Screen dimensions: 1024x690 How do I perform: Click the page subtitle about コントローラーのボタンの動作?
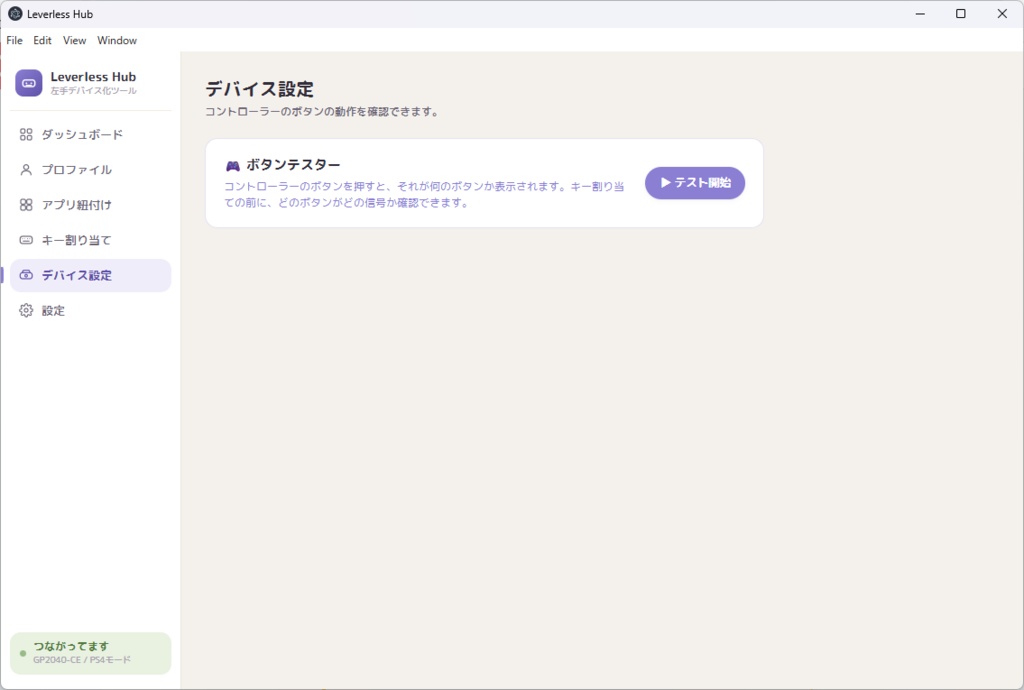point(321,112)
